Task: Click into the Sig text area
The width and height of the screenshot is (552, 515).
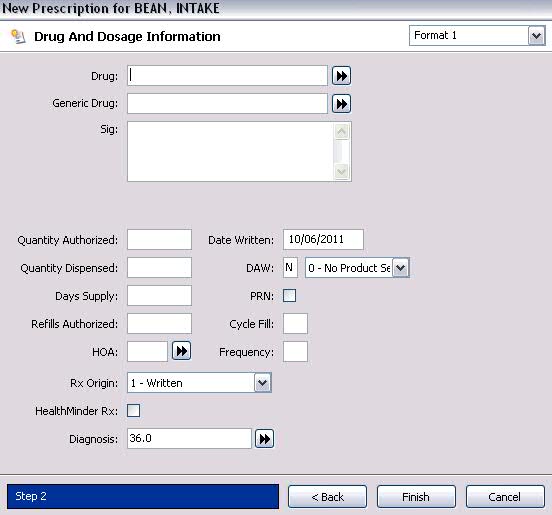Action: (x=230, y=152)
